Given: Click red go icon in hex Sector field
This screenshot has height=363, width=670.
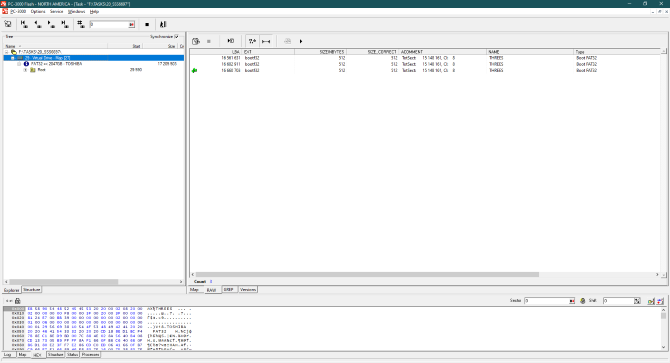Looking at the screenshot, I should coord(572,301).
